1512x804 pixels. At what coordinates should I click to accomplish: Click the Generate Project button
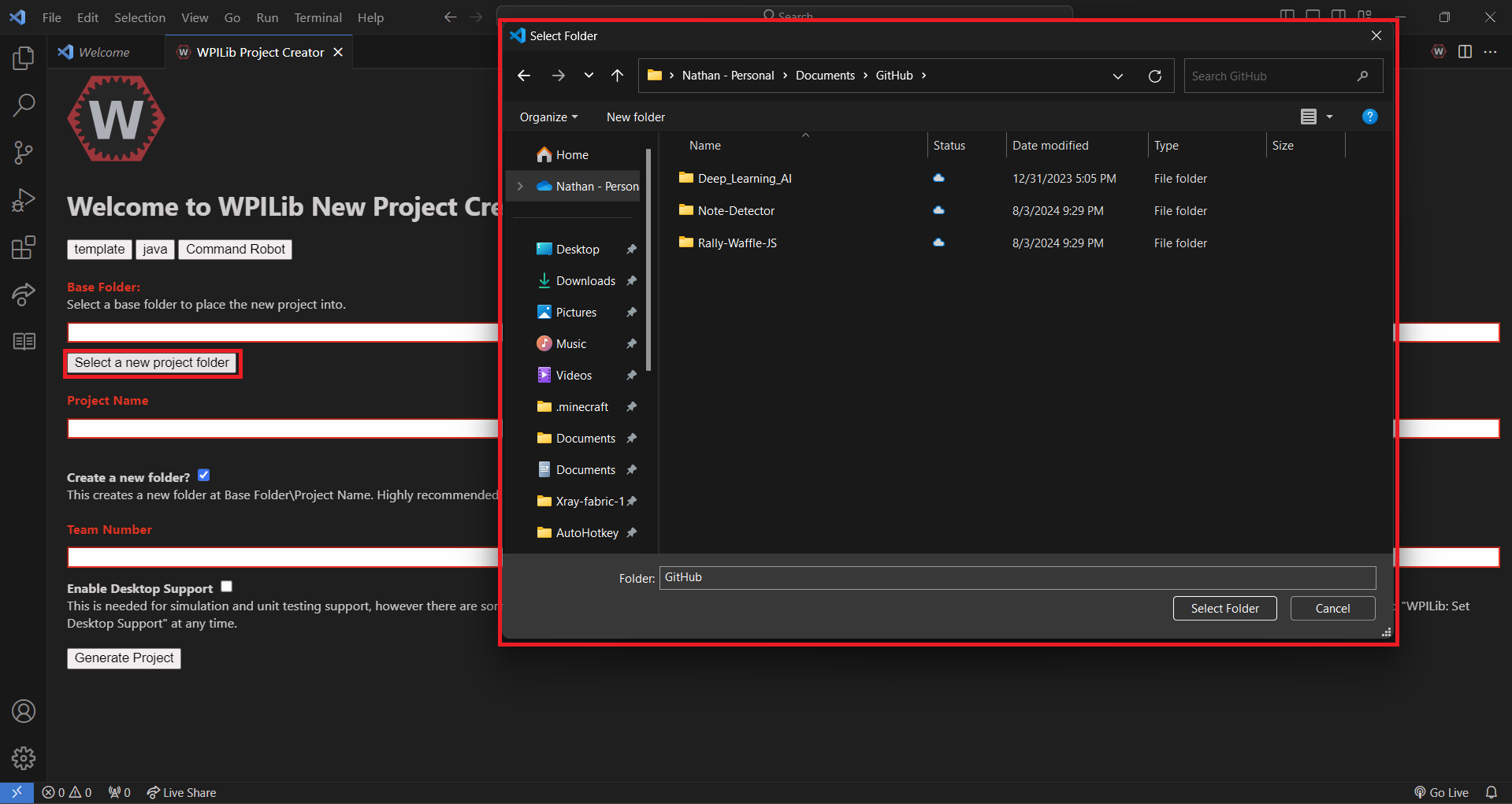pyautogui.click(x=124, y=658)
